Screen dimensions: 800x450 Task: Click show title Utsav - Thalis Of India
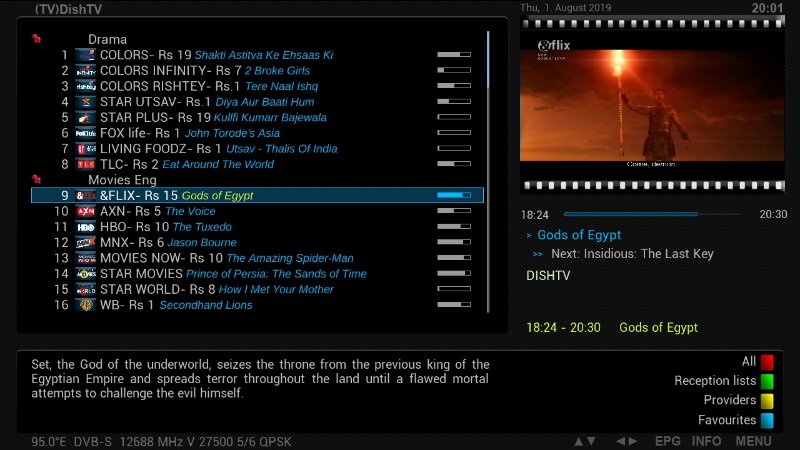click(x=282, y=149)
